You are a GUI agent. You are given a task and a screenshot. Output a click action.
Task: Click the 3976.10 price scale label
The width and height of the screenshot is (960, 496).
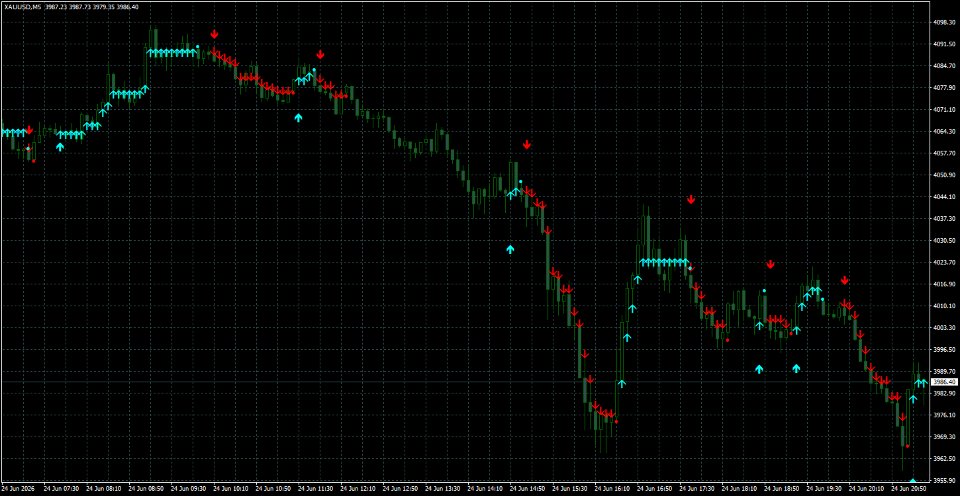(944, 415)
